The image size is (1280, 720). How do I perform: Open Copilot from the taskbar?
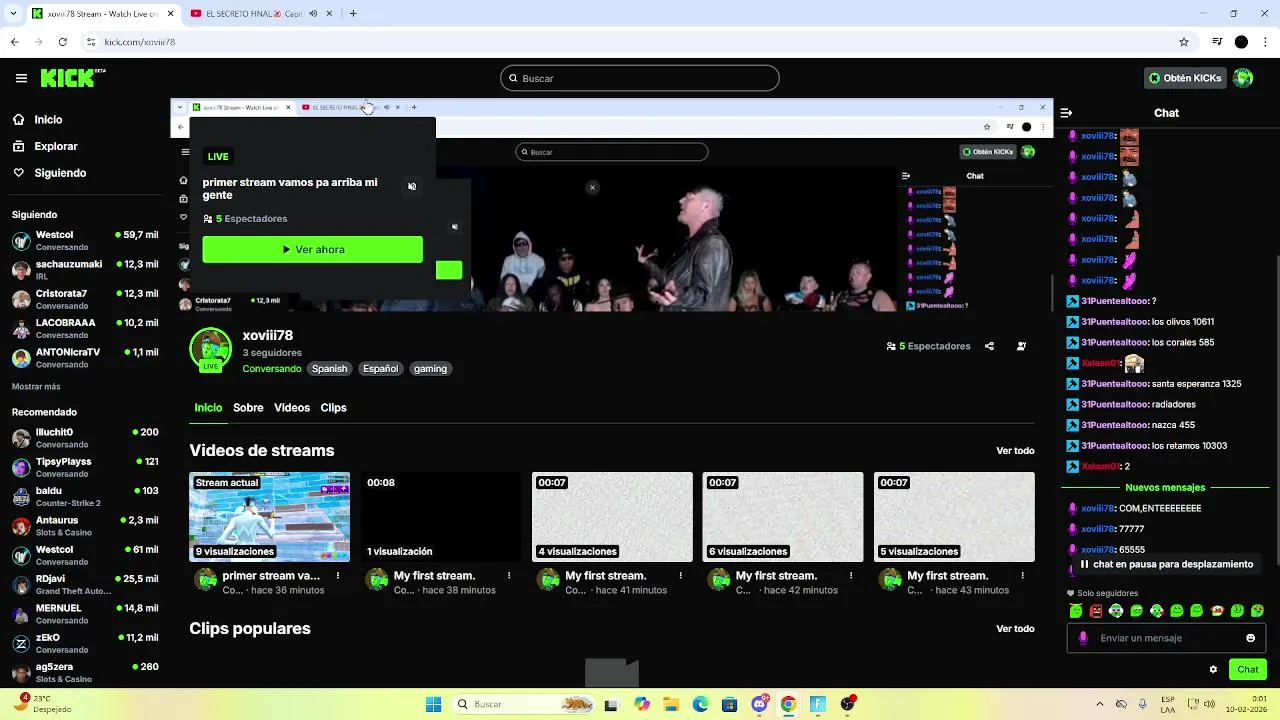[642, 704]
